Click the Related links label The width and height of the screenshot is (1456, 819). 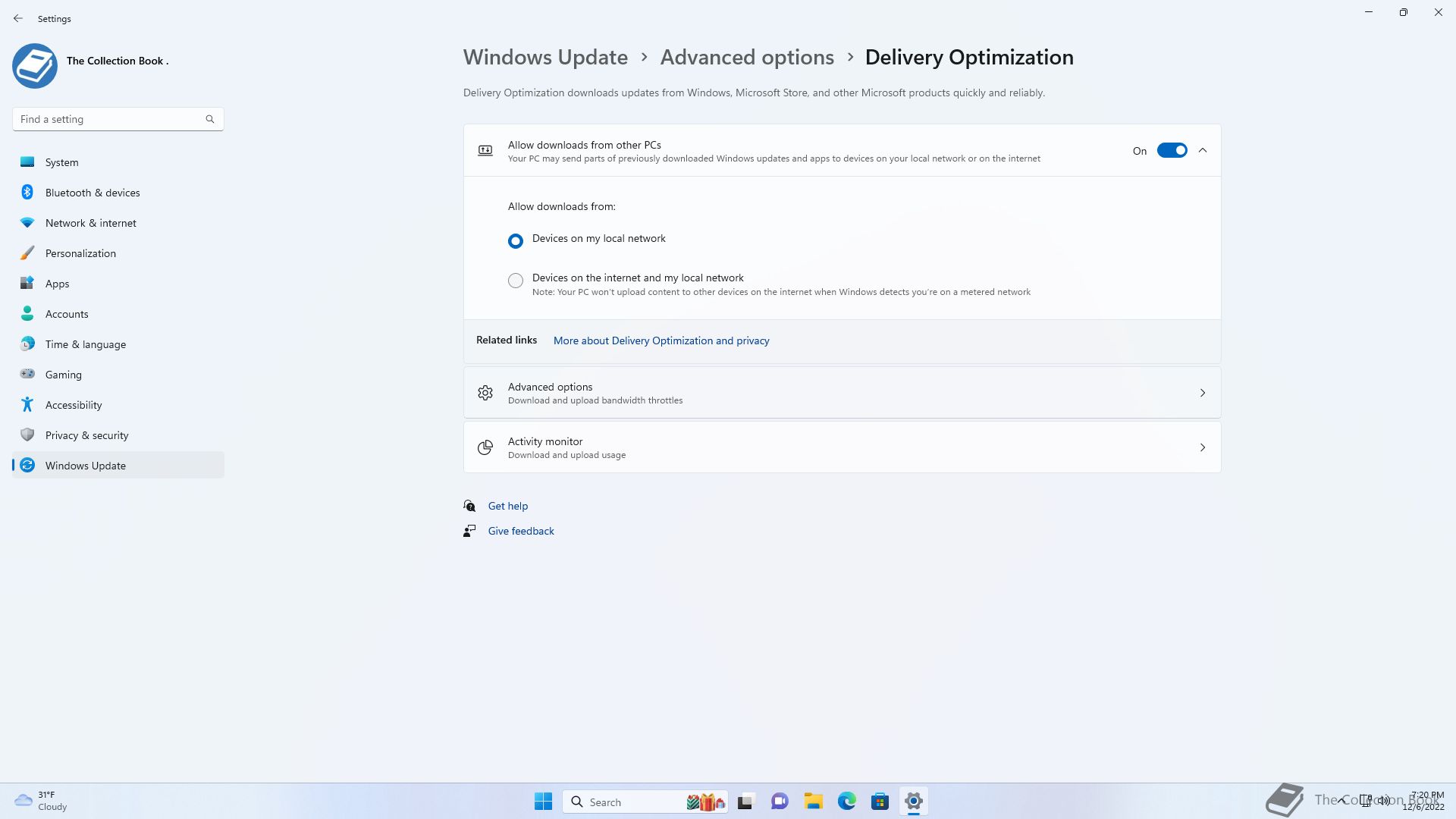pyautogui.click(x=507, y=340)
